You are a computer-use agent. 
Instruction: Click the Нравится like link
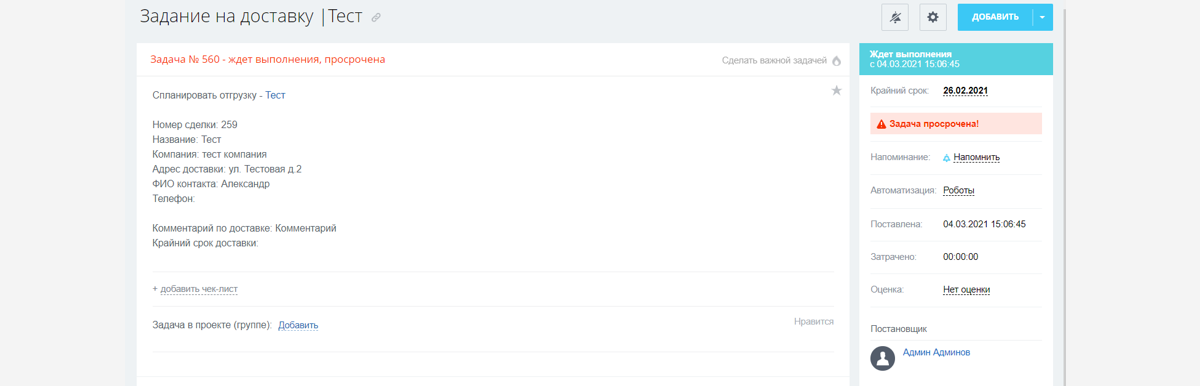[x=813, y=322]
